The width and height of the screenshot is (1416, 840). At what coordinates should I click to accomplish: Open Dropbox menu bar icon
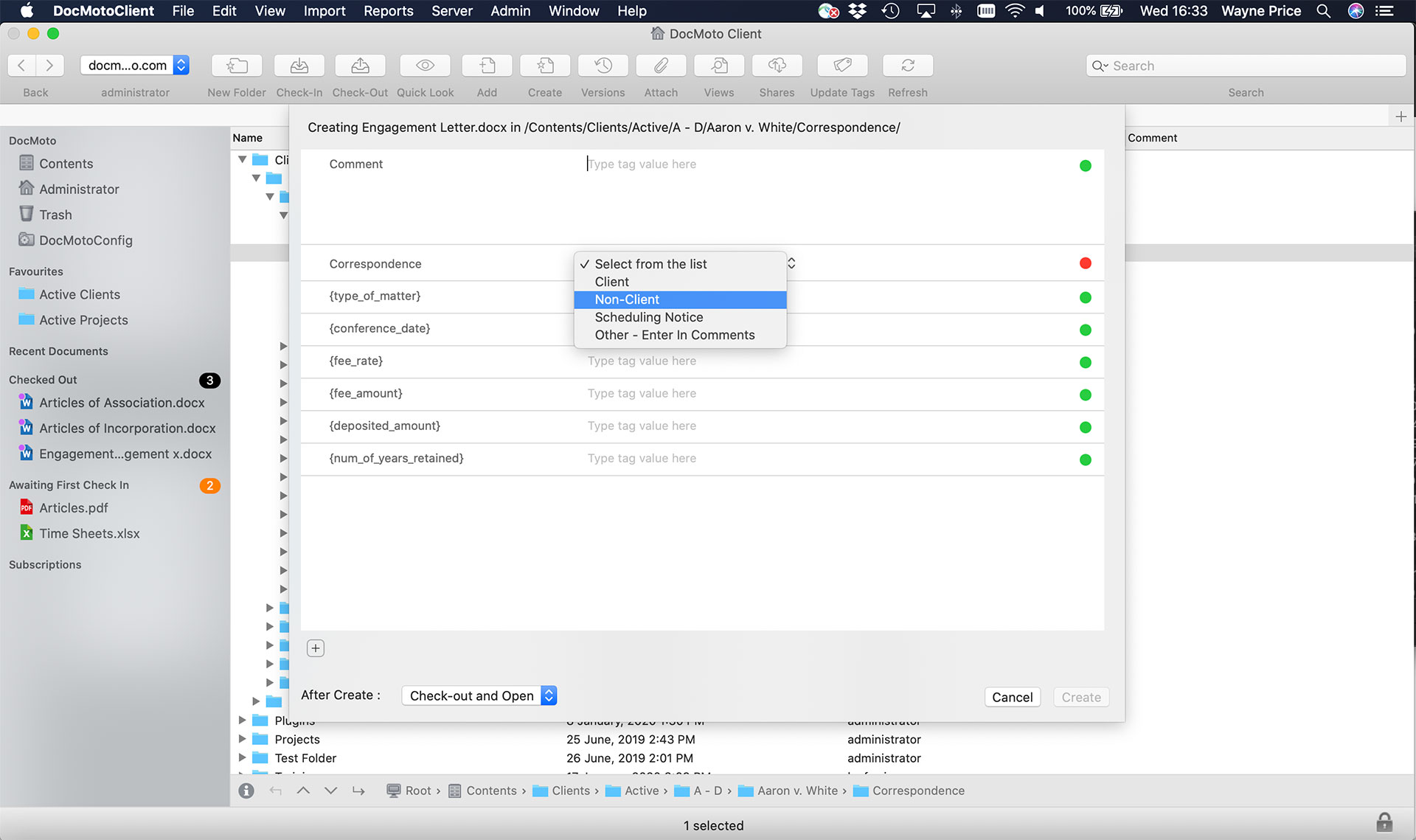(x=858, y=11)
